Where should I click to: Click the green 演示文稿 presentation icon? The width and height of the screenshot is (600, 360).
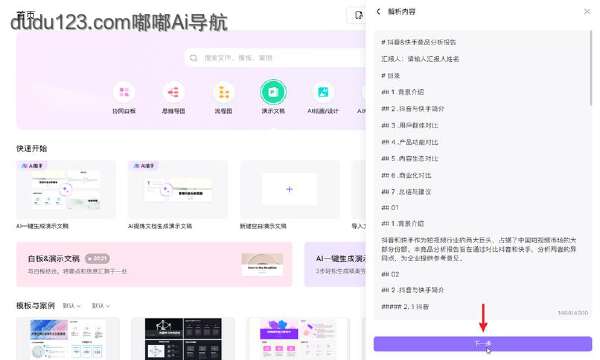pos(273,92)
